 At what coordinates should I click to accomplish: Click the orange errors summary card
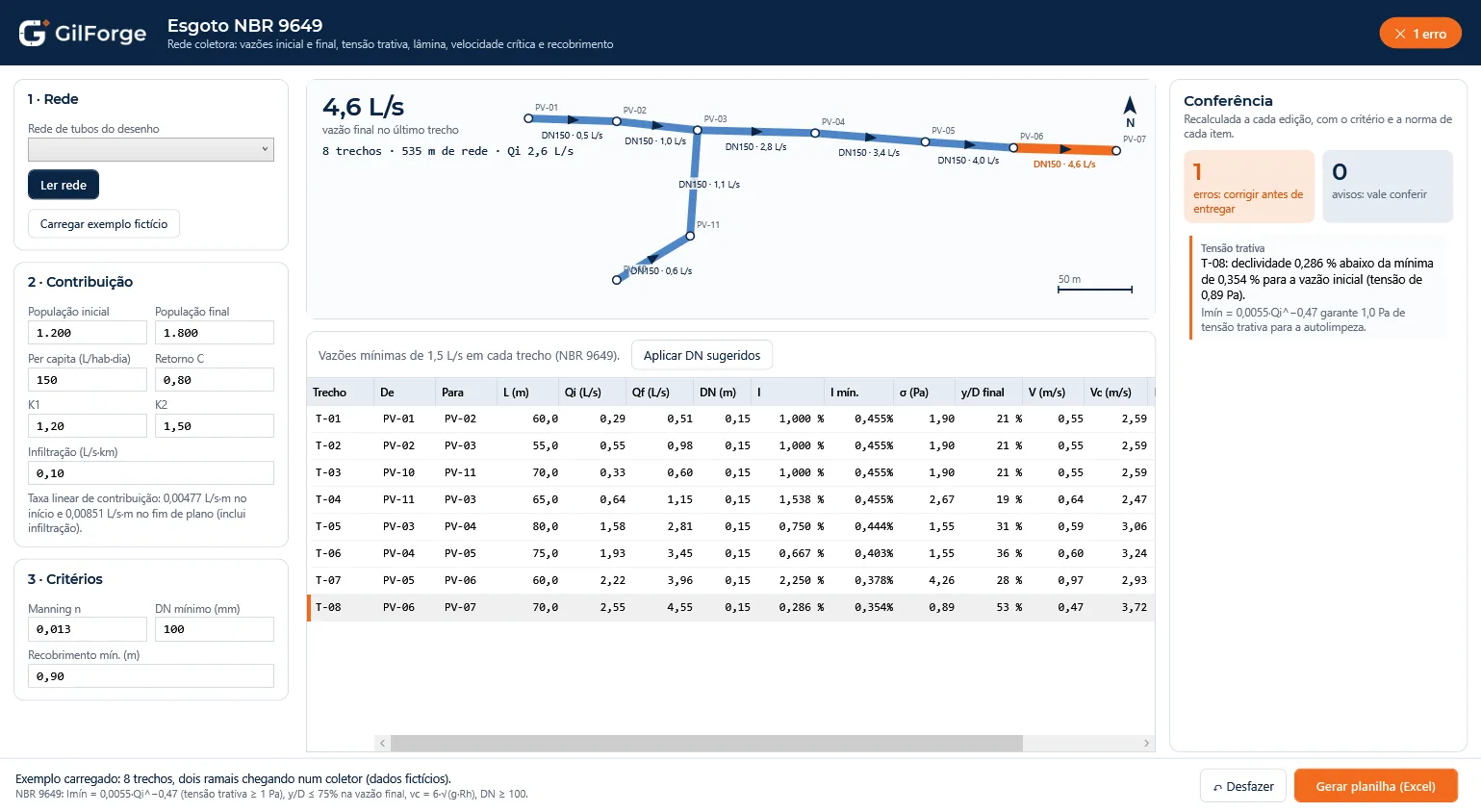click(x=1249, y=187)
